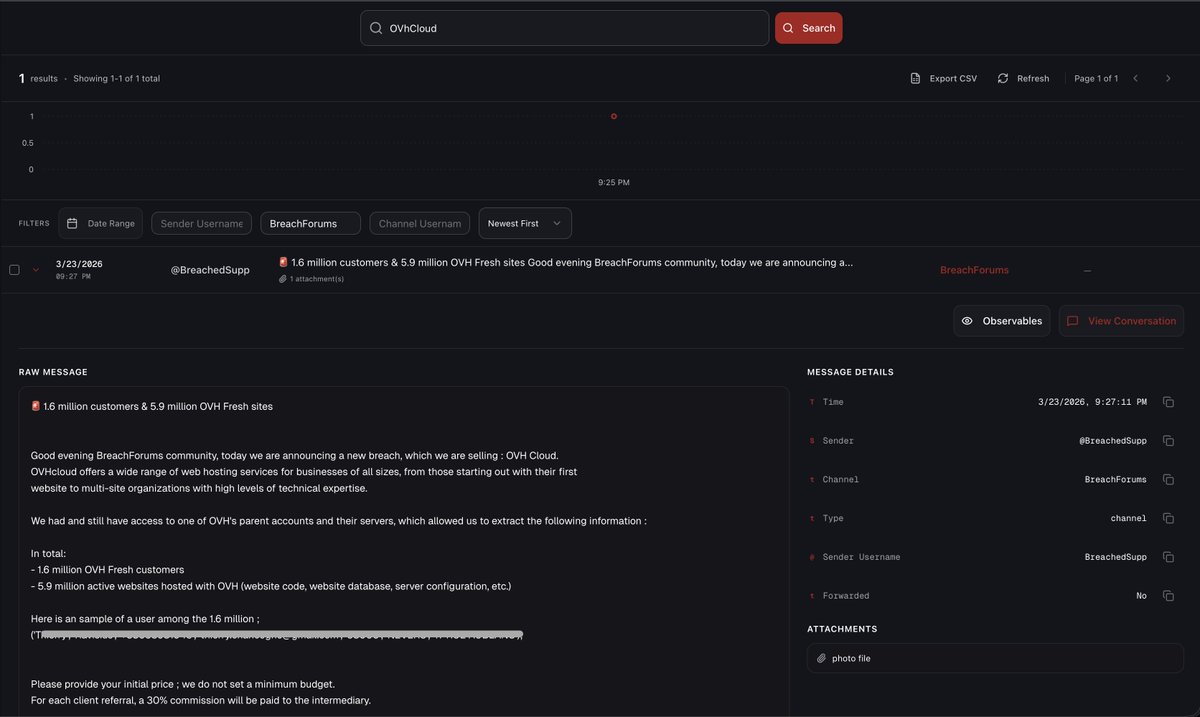Click the # icon beside Sender Username

[812, 557]
